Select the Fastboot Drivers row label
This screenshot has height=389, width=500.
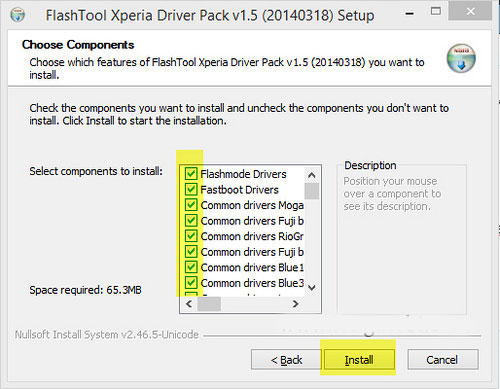pyautogui.click(x=239, y=190)
